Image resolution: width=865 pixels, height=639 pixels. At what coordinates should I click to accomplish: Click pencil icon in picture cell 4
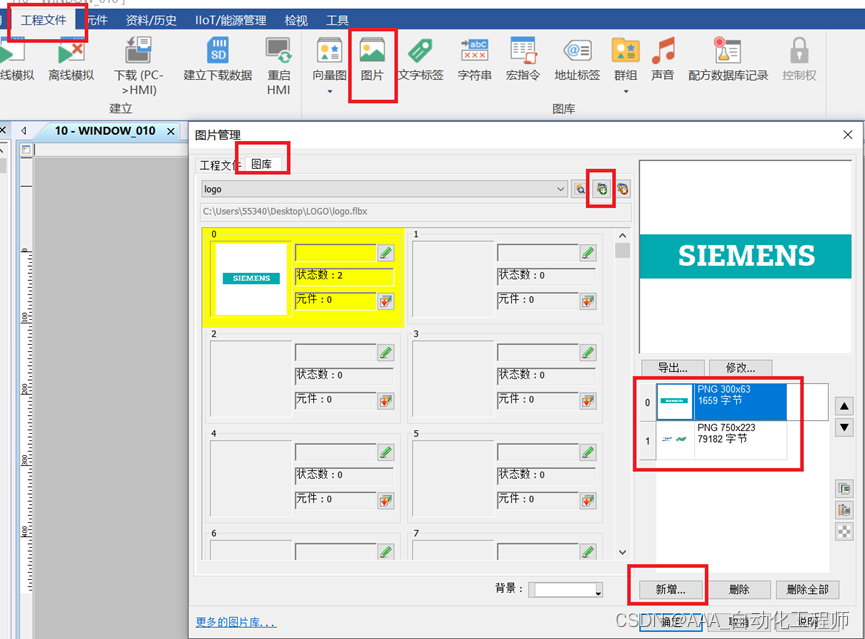point(386,452)
